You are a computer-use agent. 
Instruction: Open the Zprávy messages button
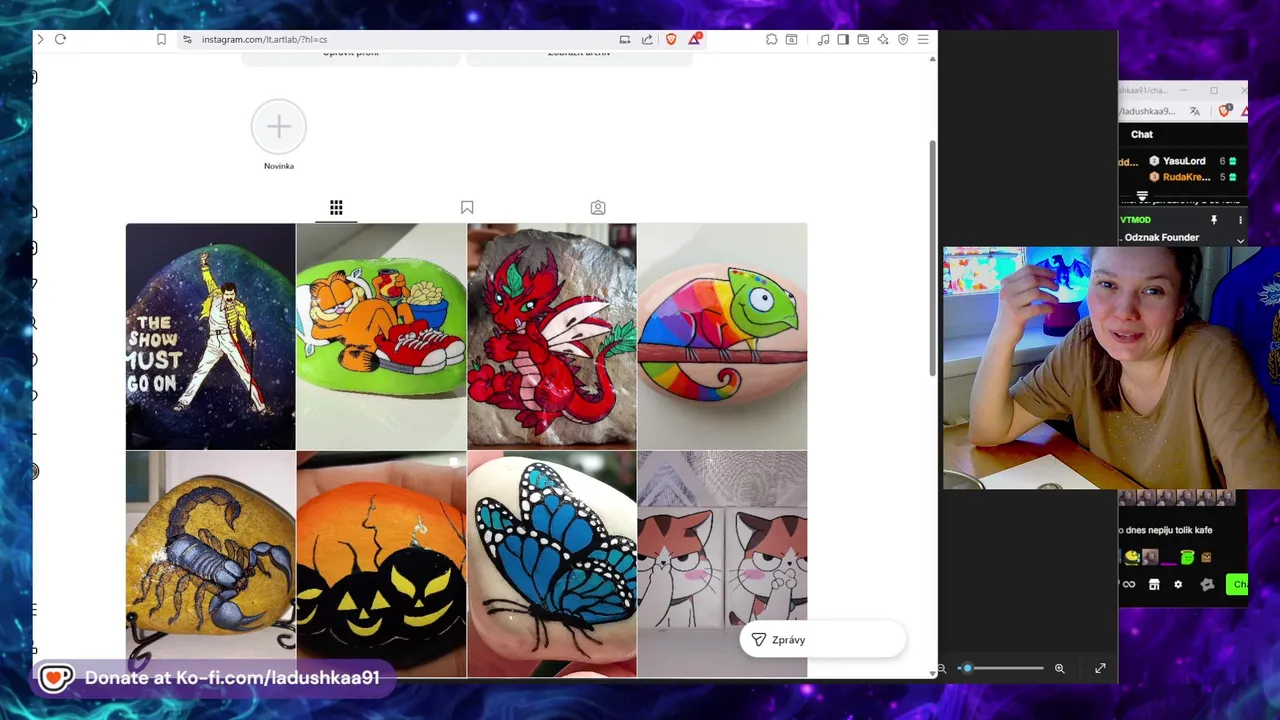pyautogui.click(x=823, y=640)
